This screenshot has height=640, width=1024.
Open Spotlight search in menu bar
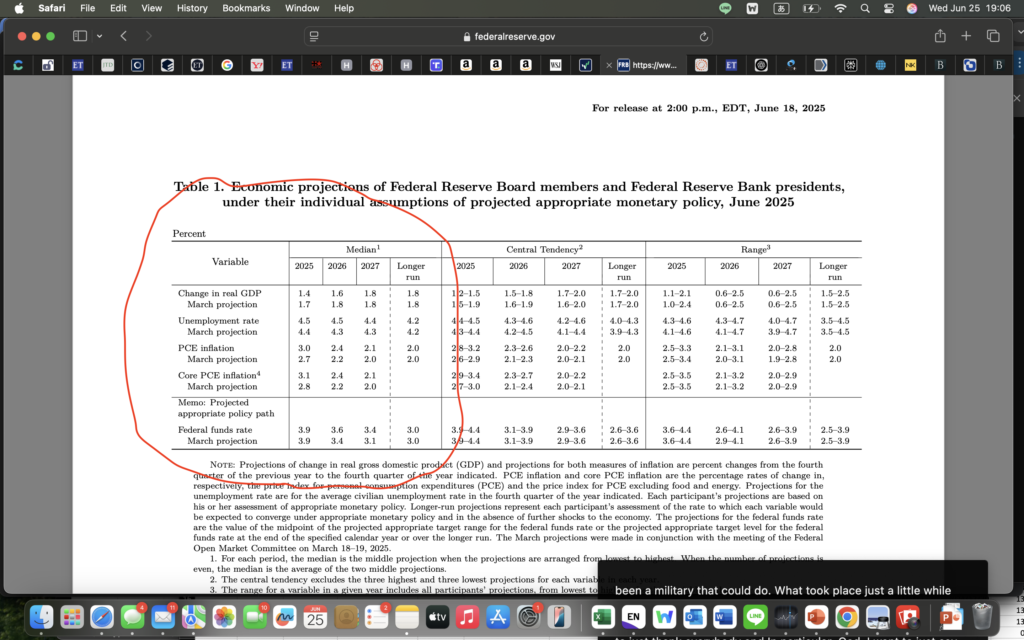coord(864,8)
